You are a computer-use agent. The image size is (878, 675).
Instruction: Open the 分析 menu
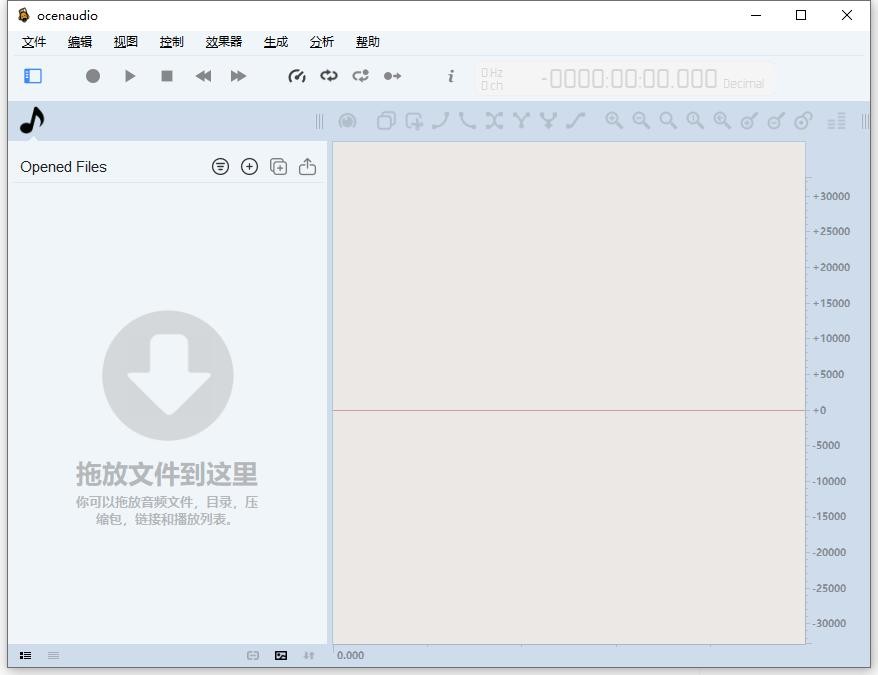pos(322,42)
